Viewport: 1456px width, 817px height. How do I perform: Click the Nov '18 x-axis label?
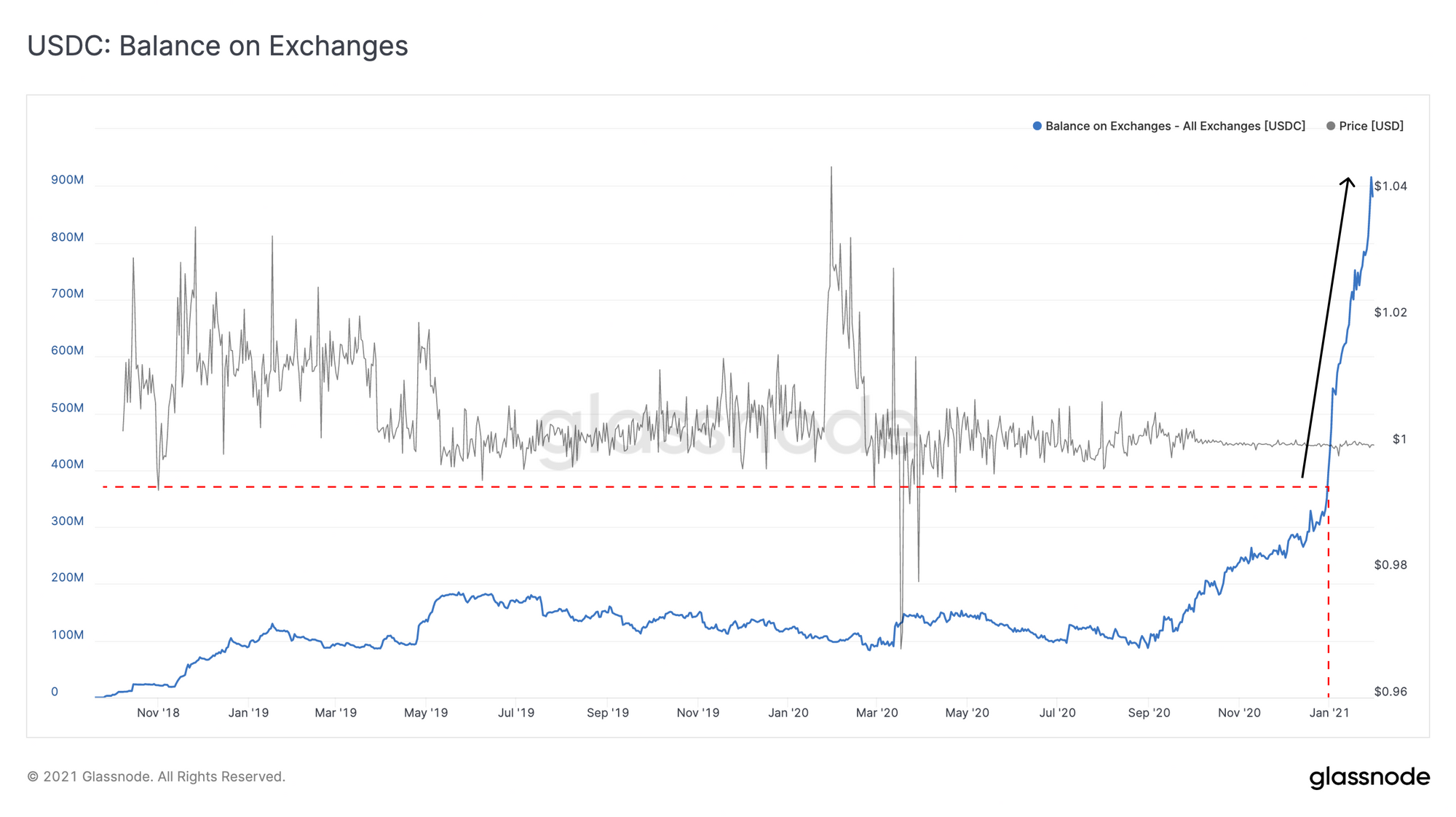pos(158,713)
